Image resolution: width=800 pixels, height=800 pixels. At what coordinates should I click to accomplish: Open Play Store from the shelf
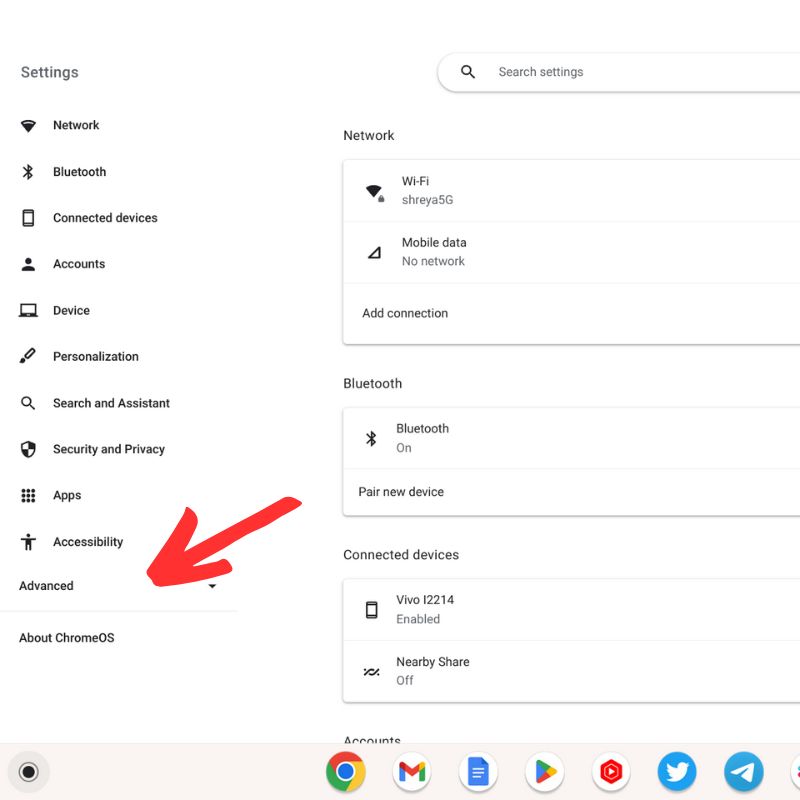(x=544, y=771)
